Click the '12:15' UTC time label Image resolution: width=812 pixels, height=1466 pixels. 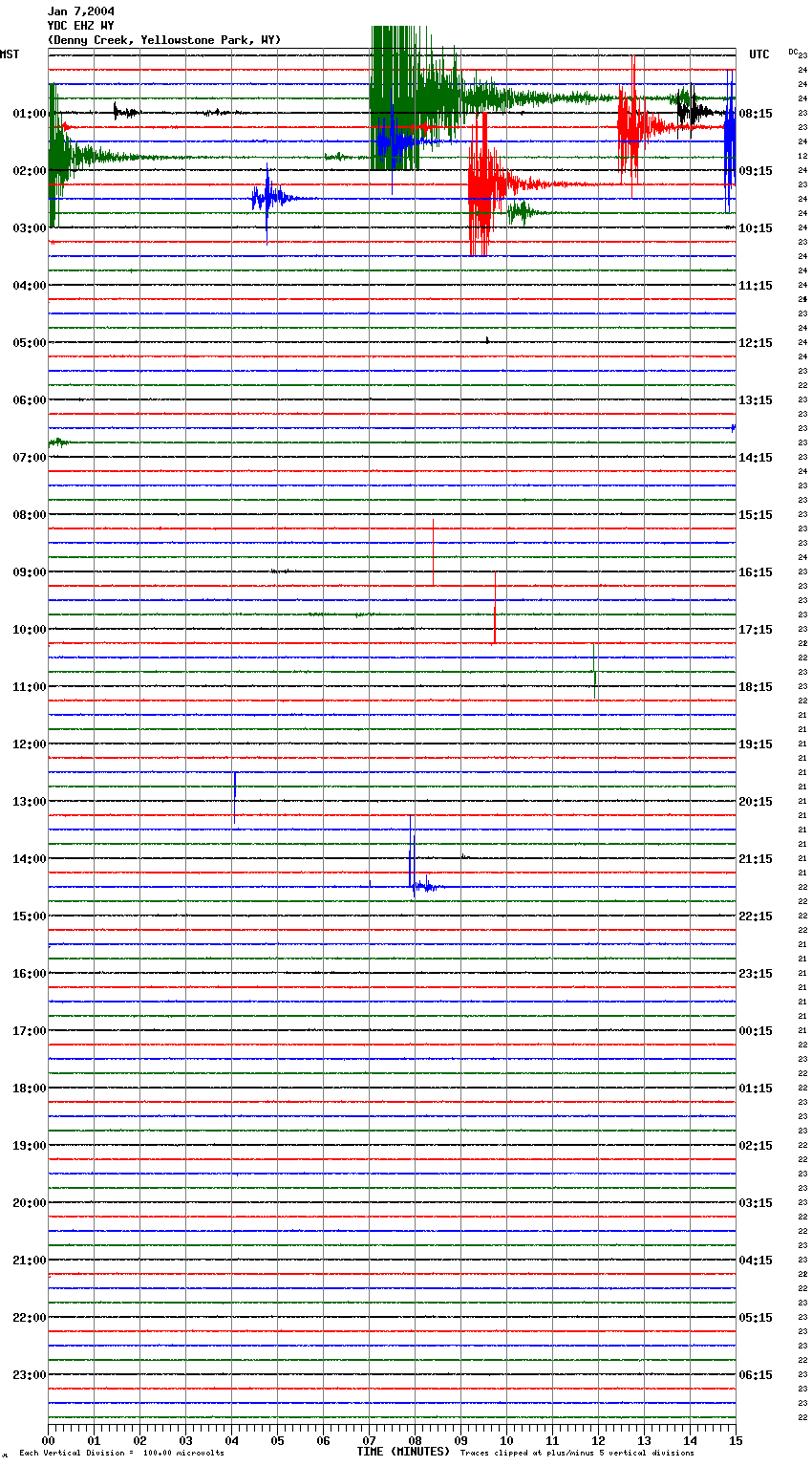click(756, 343)
